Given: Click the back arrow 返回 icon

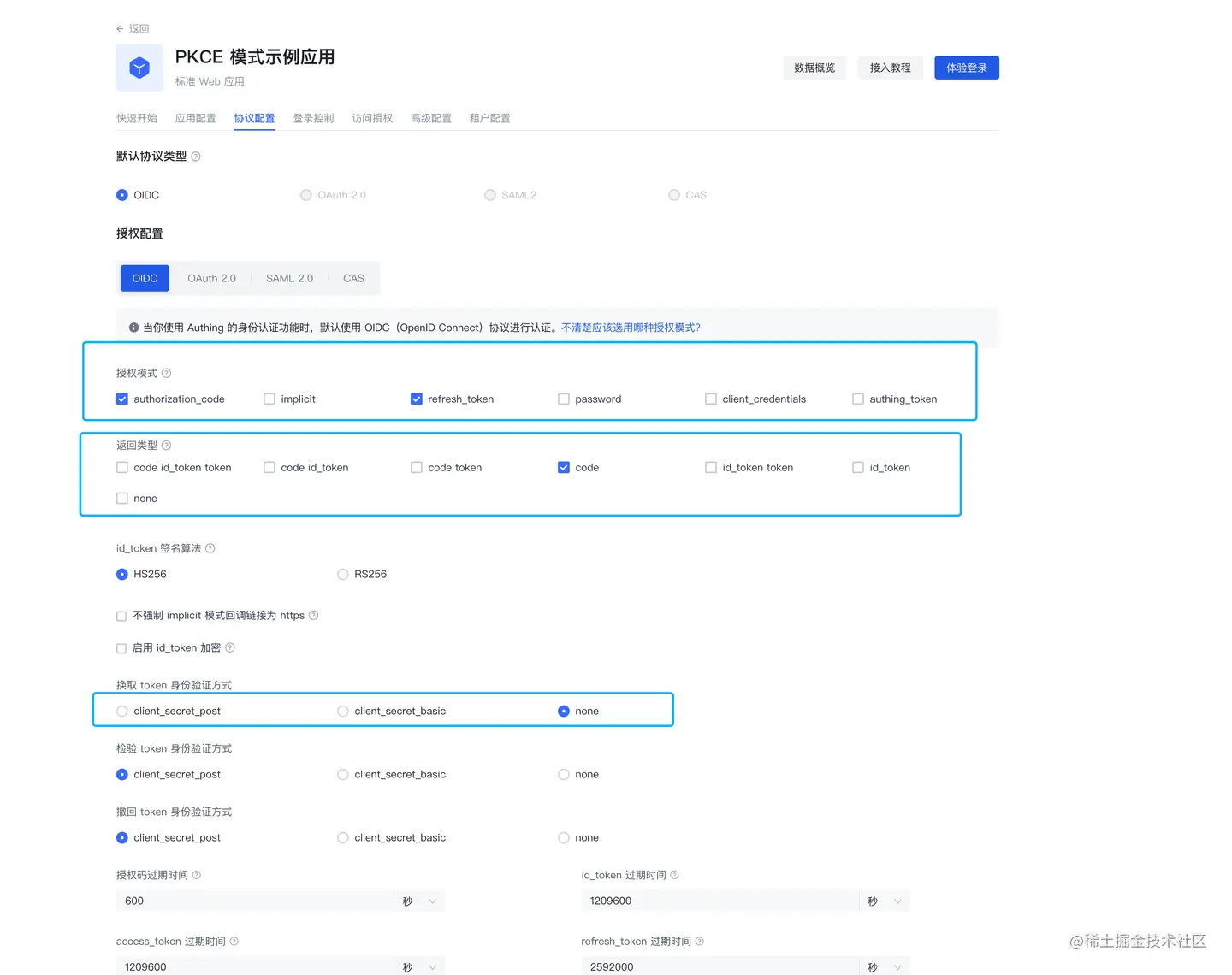Looking at the screenshot, I should pyautogui.click(x=121, y=28).
